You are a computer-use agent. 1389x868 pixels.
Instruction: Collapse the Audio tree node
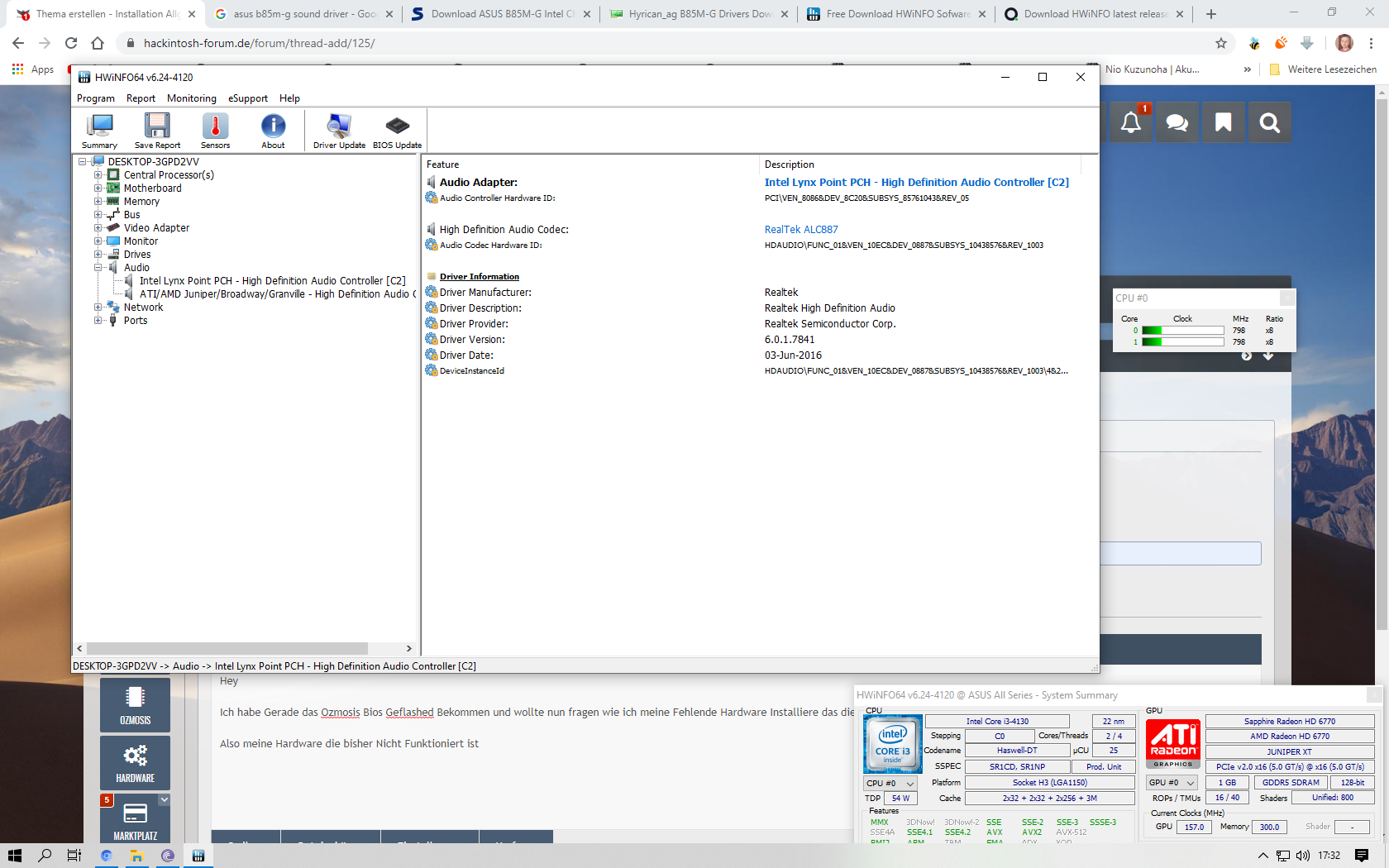point(98,268)
